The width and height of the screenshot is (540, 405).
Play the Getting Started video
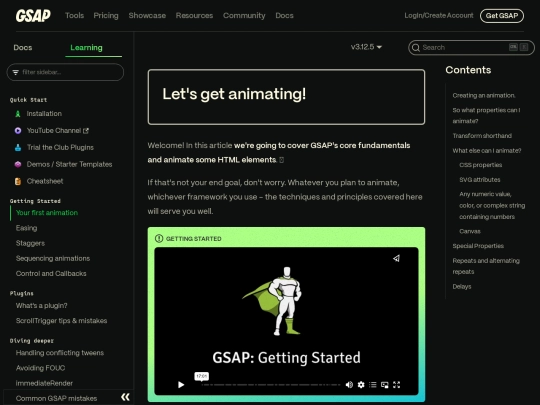[x=181, y=385]
